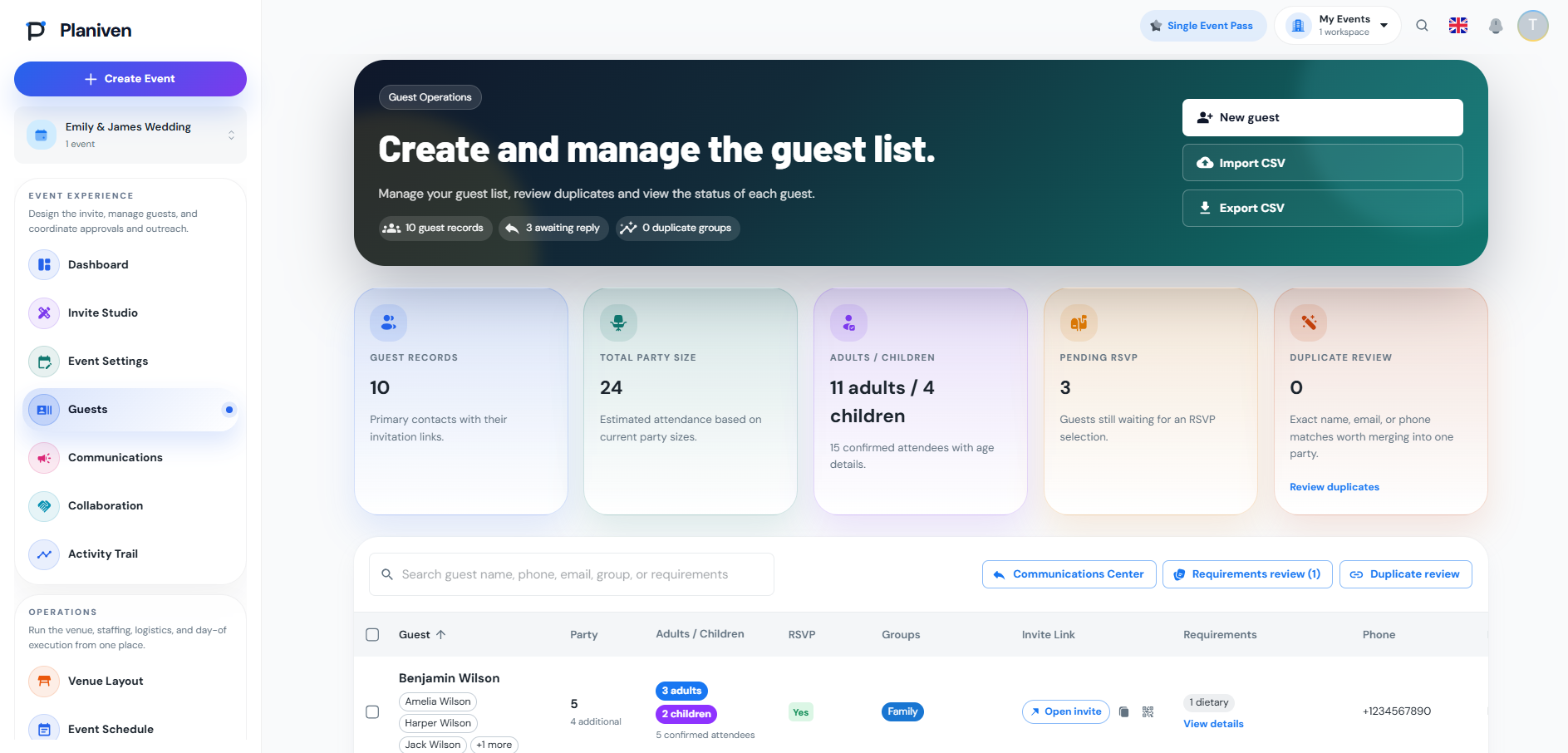Click the Venue Layout sidebar icon

pos(44,681)
